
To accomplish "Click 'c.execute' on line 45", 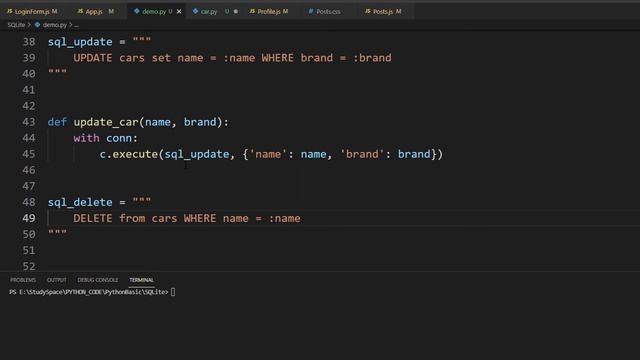I will 129,154.
